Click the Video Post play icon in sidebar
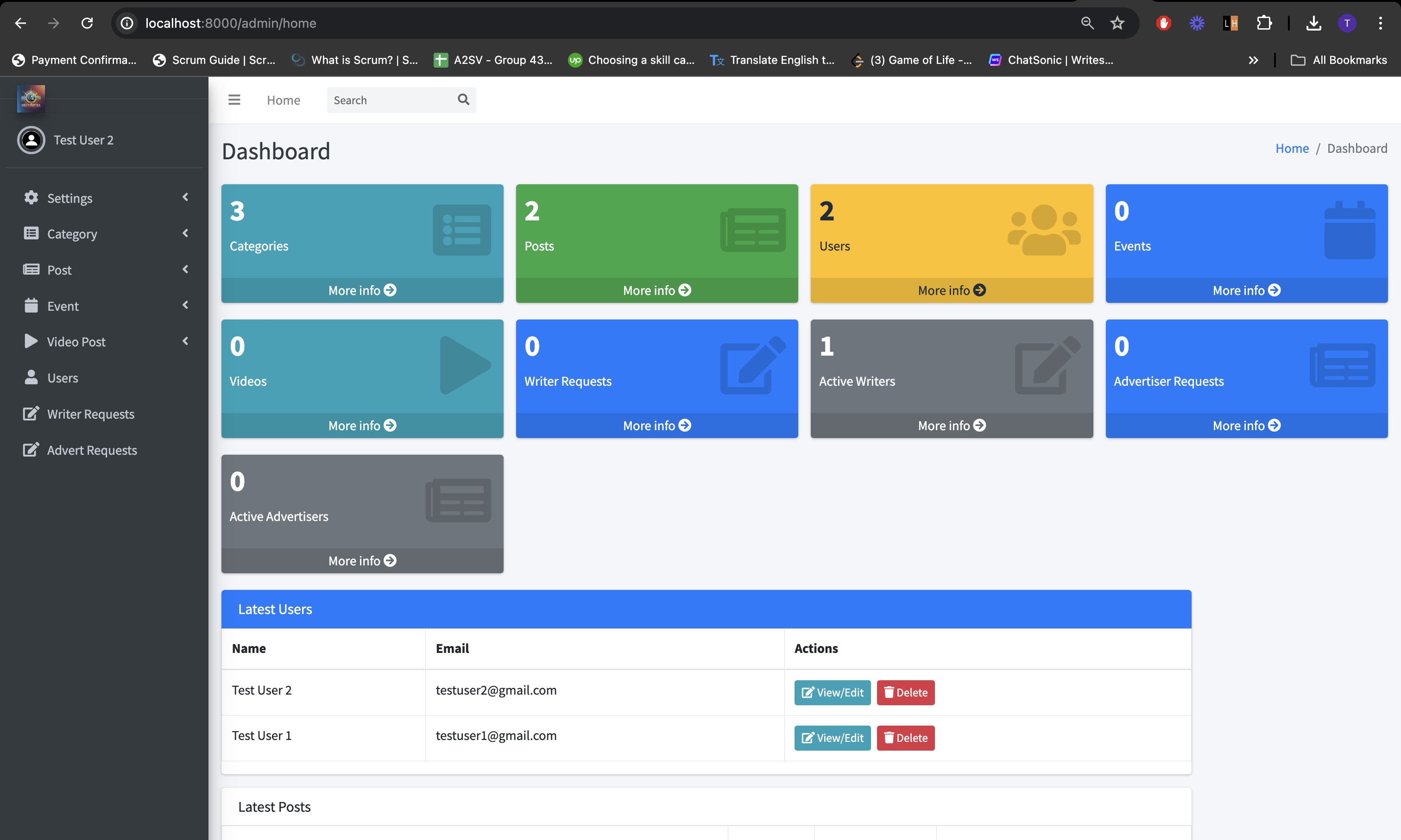The image size is (1401, 840). (x=31, y=341)
